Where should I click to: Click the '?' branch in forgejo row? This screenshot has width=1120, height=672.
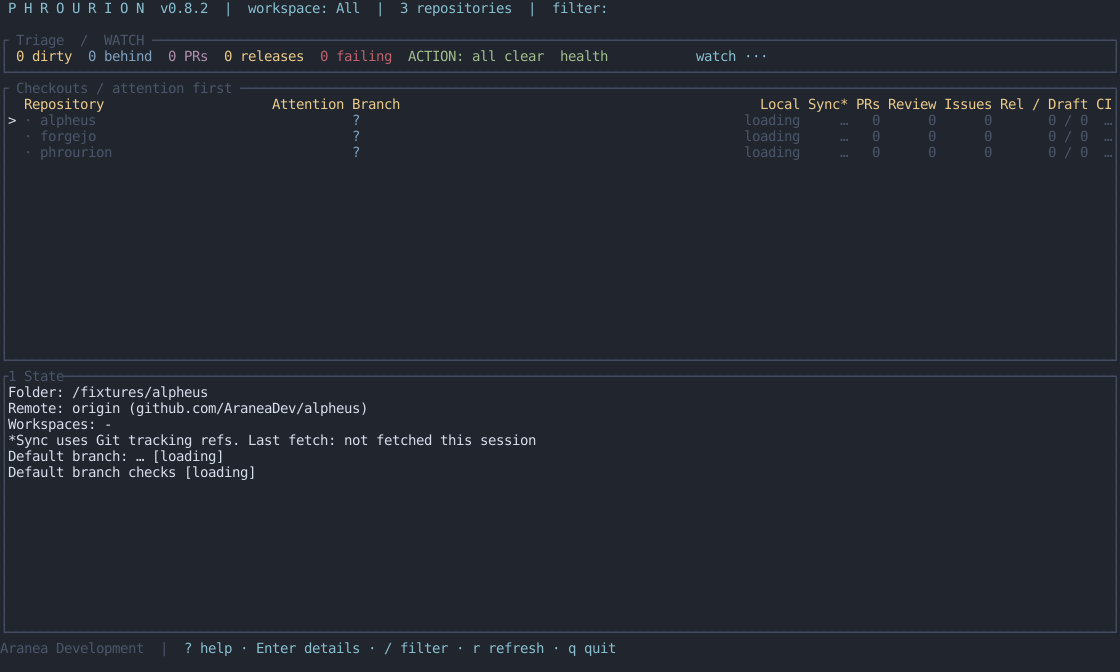click(356, 136)
